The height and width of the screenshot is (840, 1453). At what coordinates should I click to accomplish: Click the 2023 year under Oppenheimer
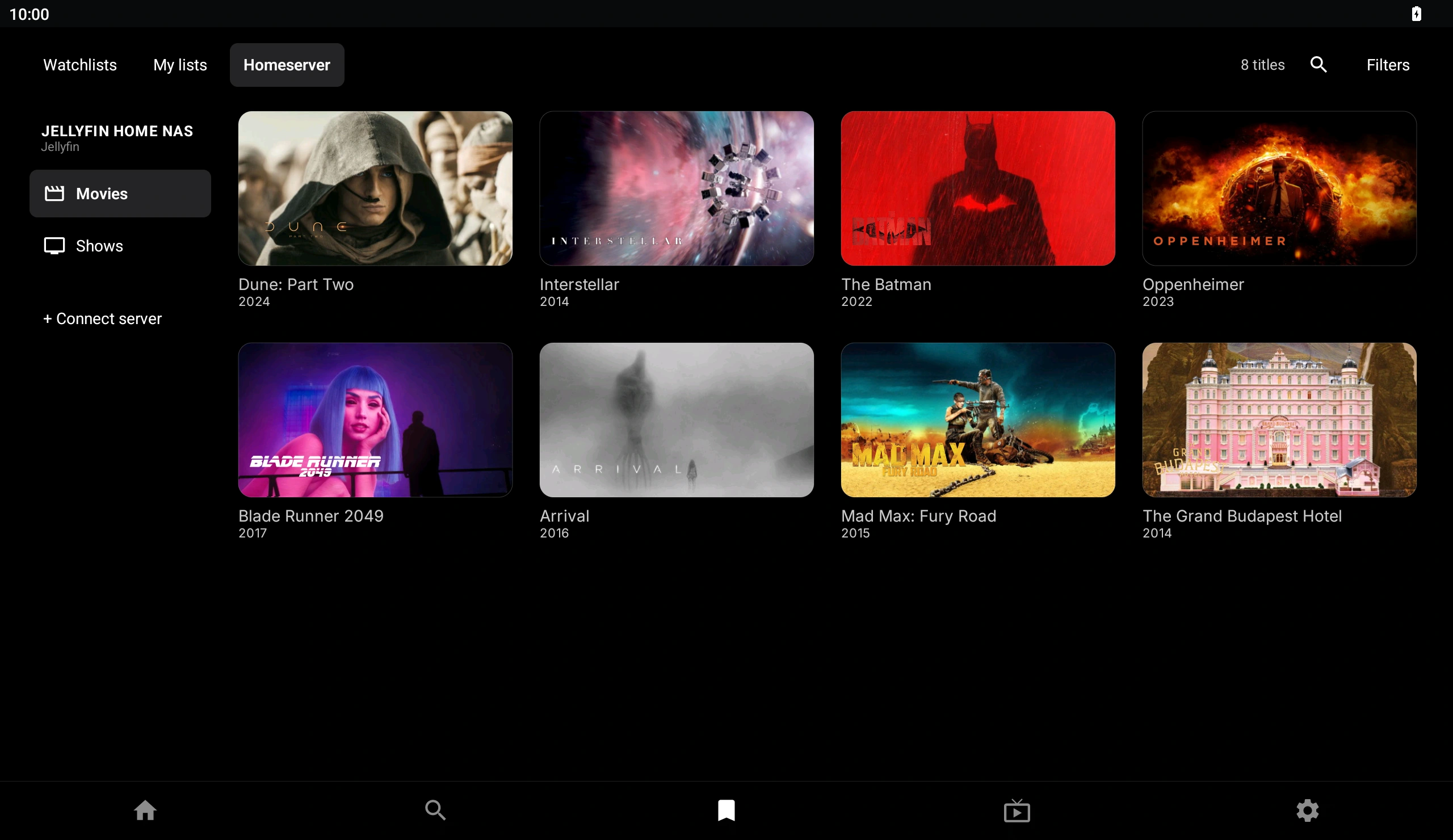coord(1158,301)
